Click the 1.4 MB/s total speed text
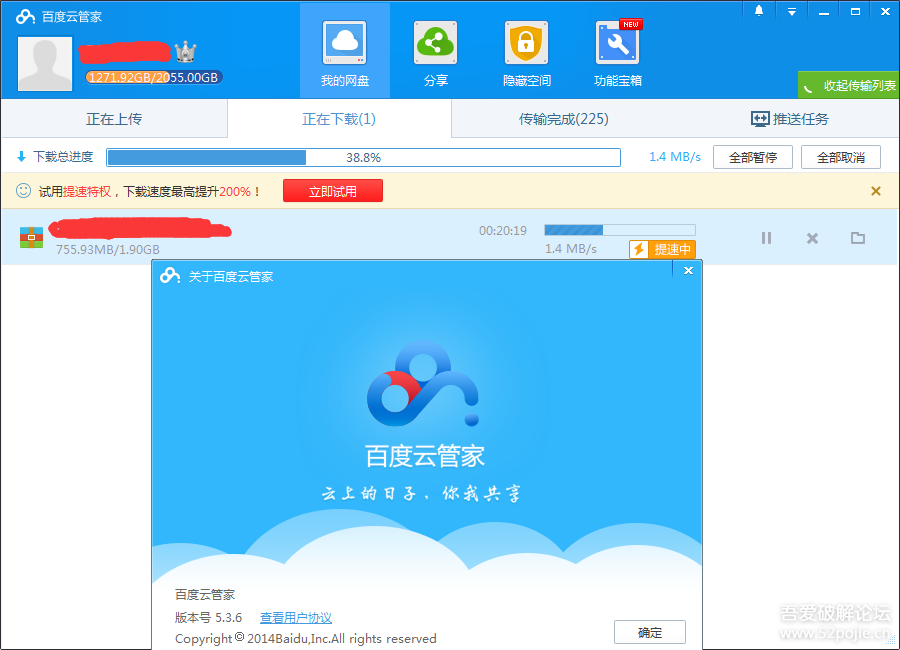Screen dimensions: 900x650 pos(675,157)
